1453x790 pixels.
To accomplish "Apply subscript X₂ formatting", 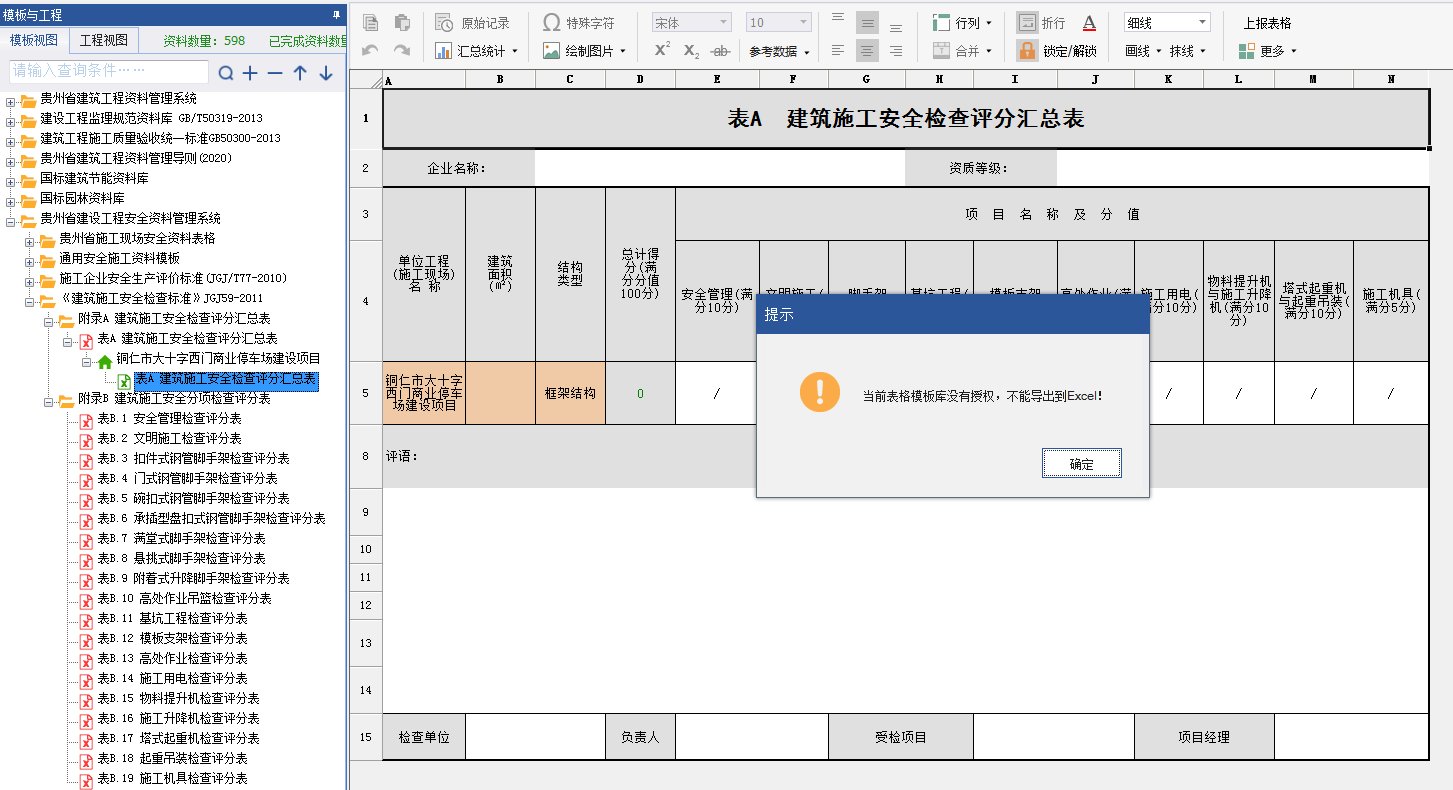I will (x=691, y=50).
